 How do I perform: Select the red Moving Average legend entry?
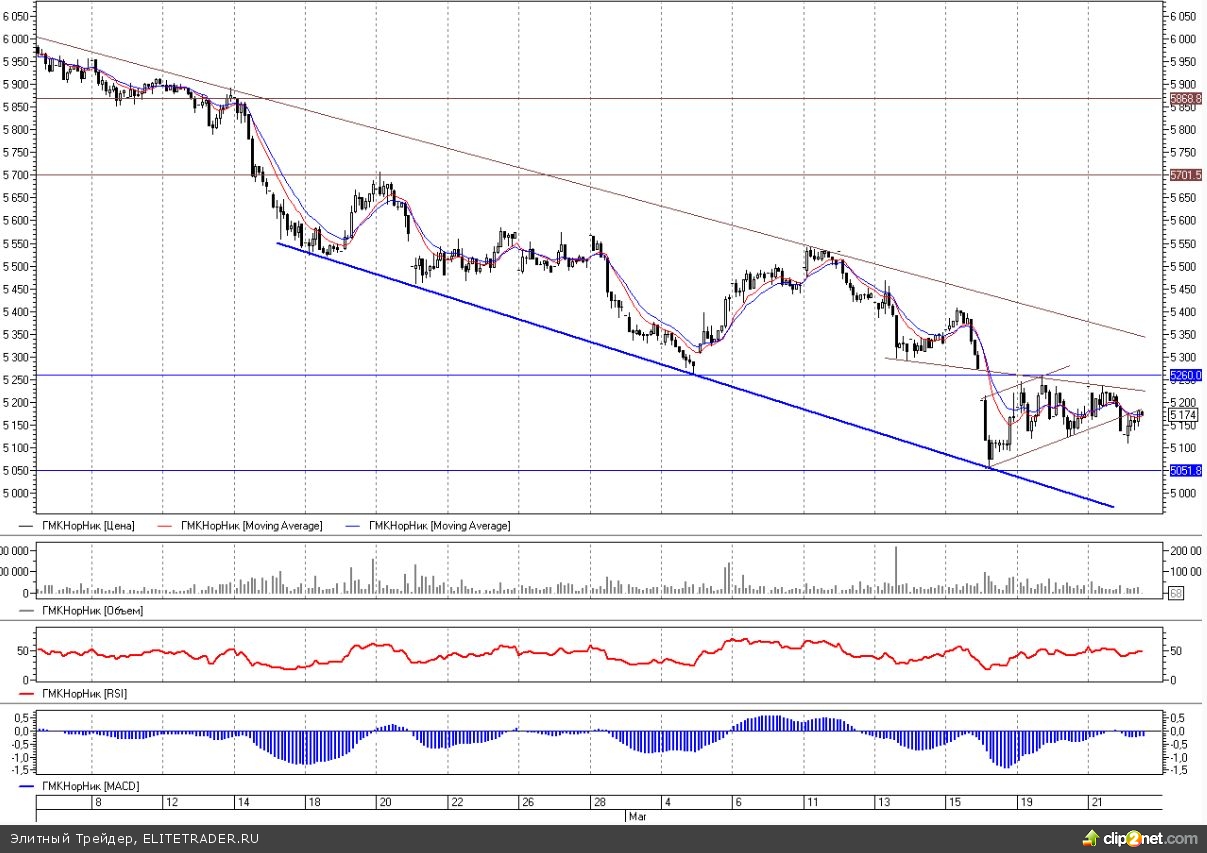(x=251, y=526)
